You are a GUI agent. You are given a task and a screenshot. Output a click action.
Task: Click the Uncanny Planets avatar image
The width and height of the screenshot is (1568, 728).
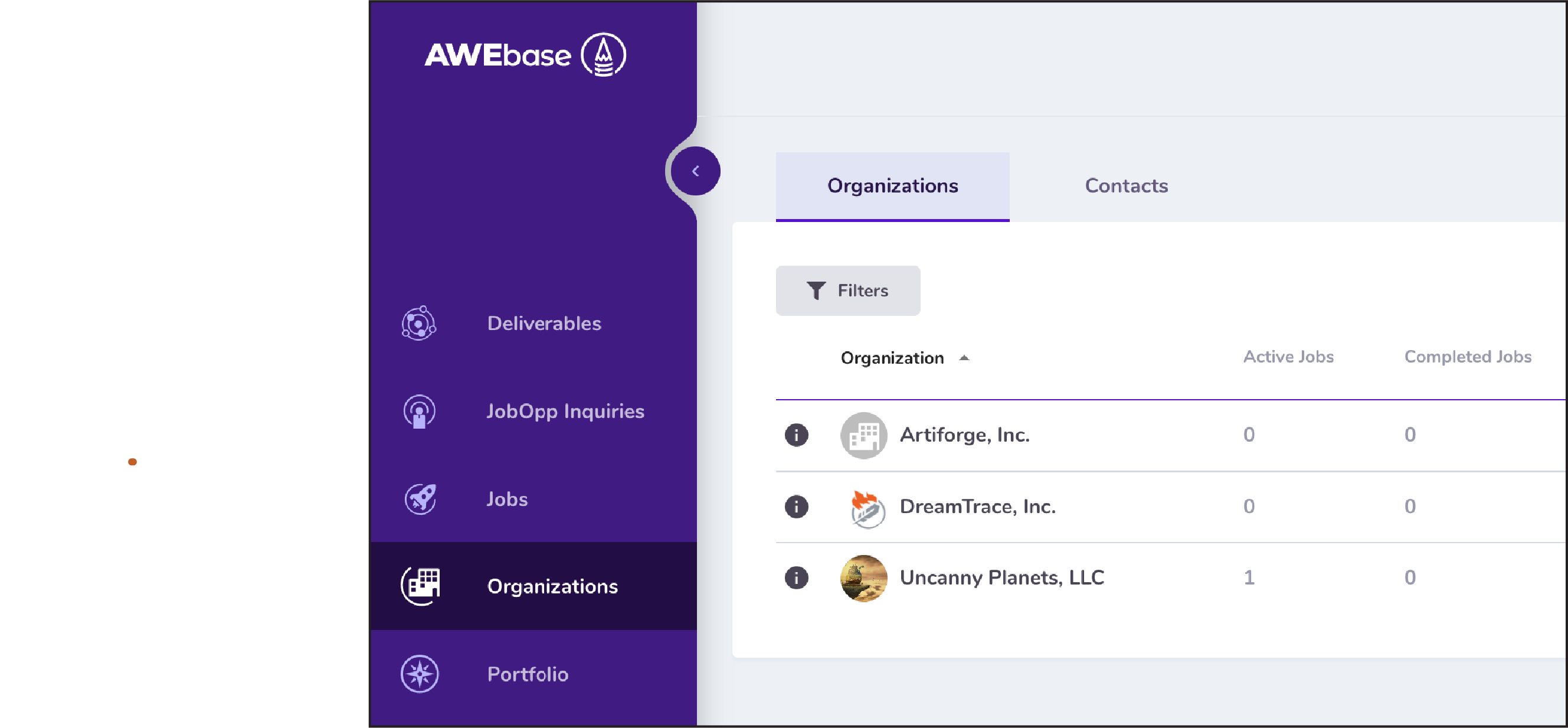click(x=863, y=578)
